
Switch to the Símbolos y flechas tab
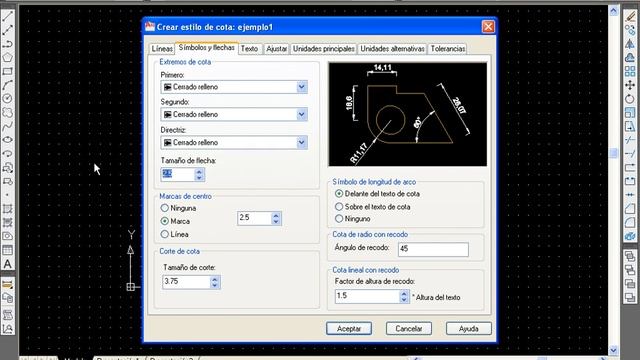click(207, 48)
